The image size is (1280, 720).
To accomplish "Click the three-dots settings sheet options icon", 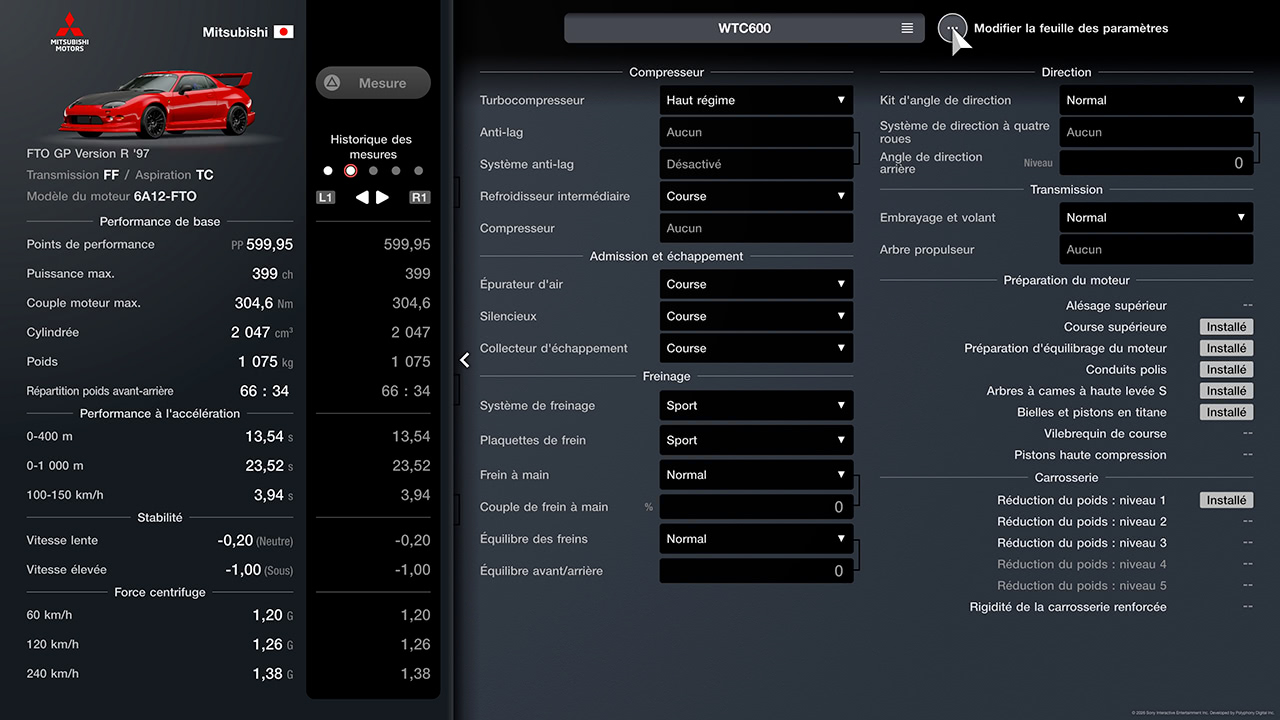I will (x=953, y=28).
